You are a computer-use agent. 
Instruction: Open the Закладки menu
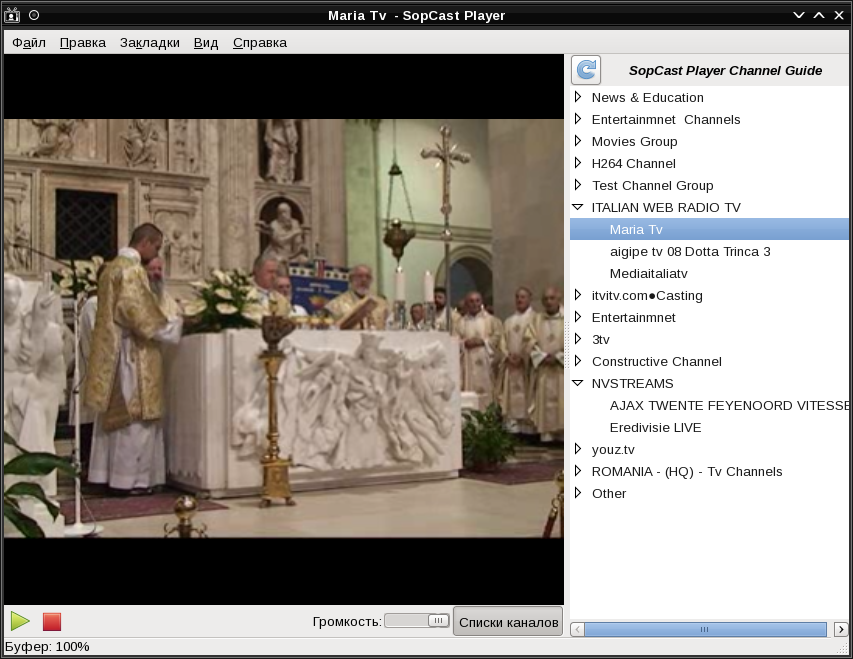[150, 42]
